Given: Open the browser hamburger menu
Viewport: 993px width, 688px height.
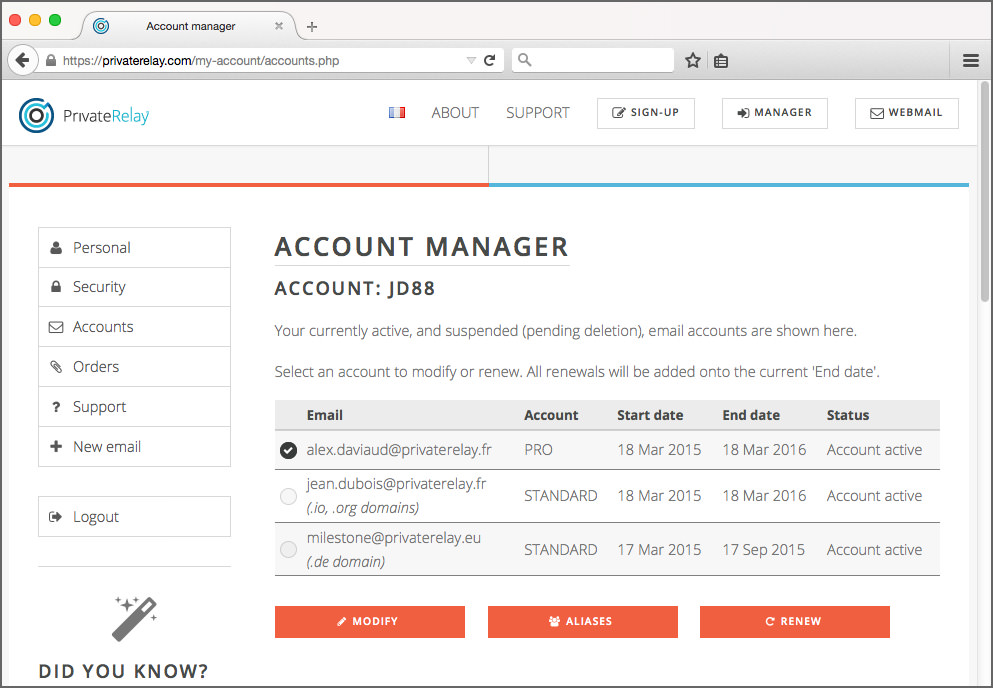Looking at the screenshot, I should click(x=971, y=61).
